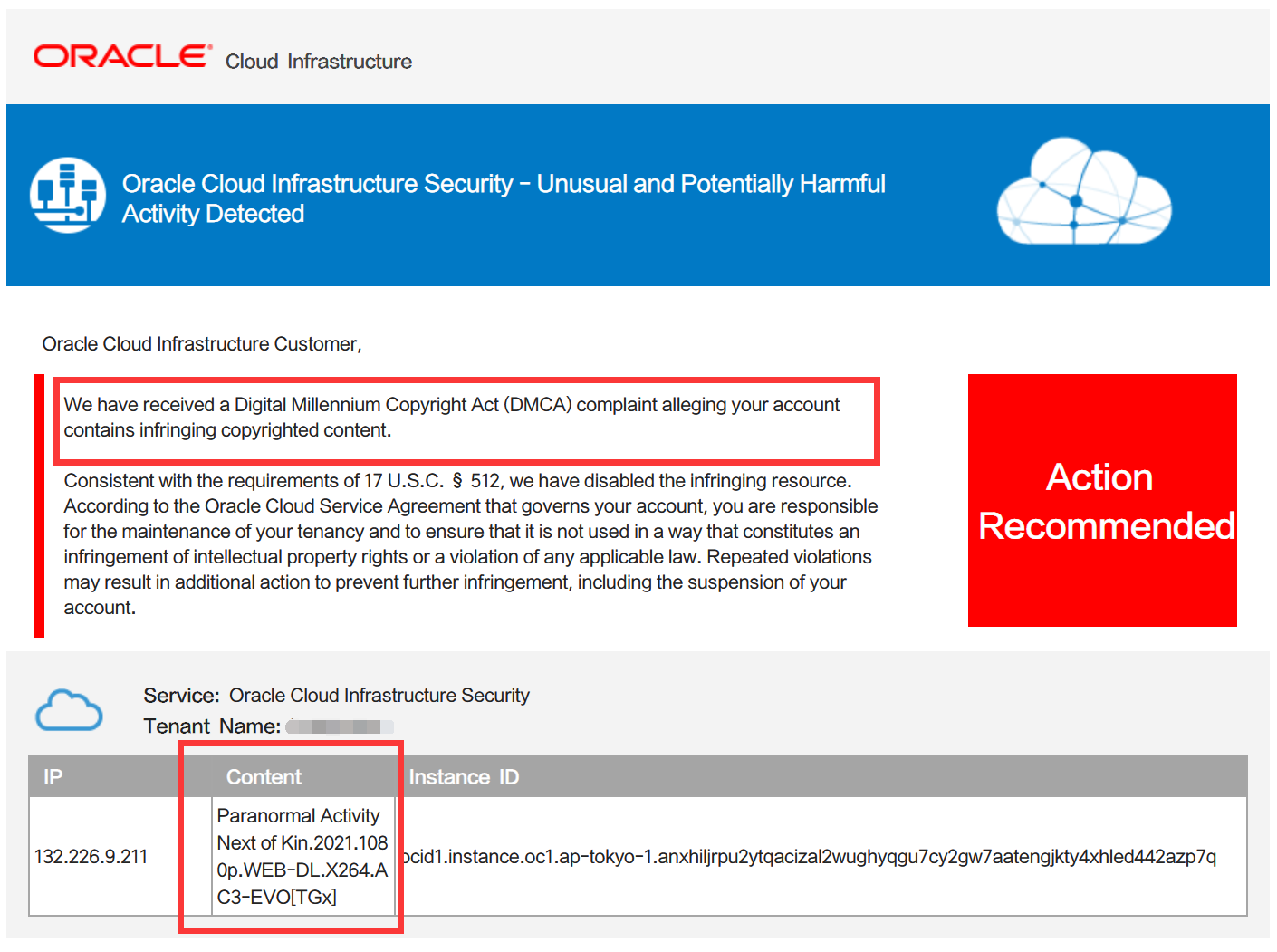The image size is (1277, 952).
Task: Click the "Cloud Infrastructure" text beside the Oracle logo
Action: point(319,62)
